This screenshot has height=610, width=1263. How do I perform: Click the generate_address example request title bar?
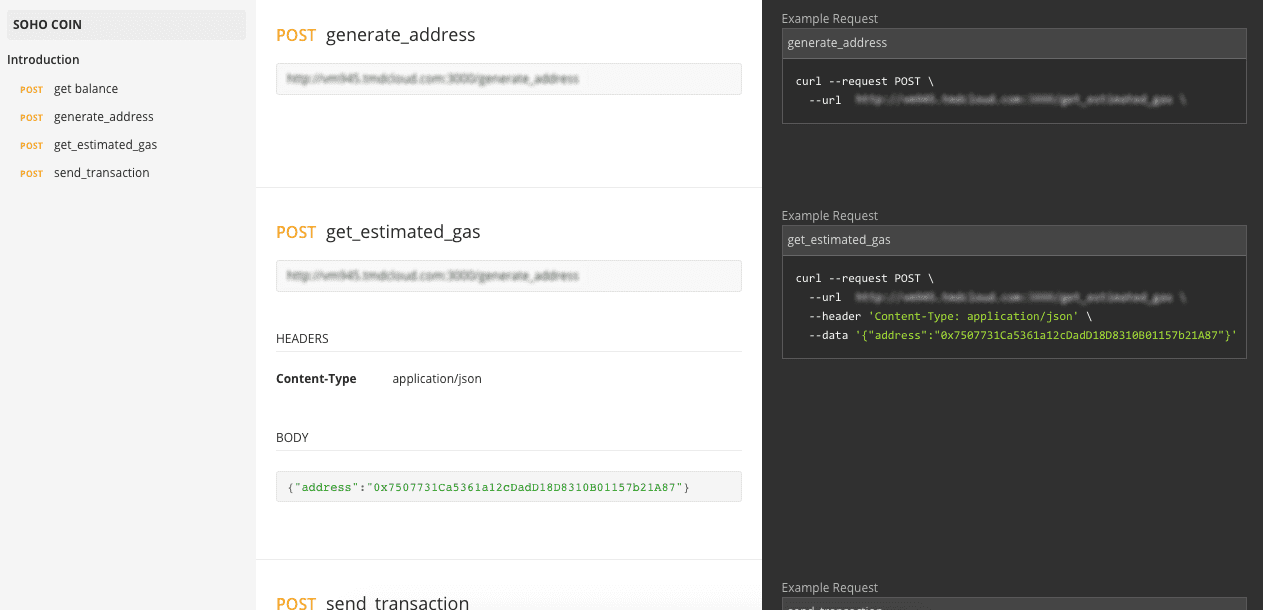click(x=1013, y=43)
